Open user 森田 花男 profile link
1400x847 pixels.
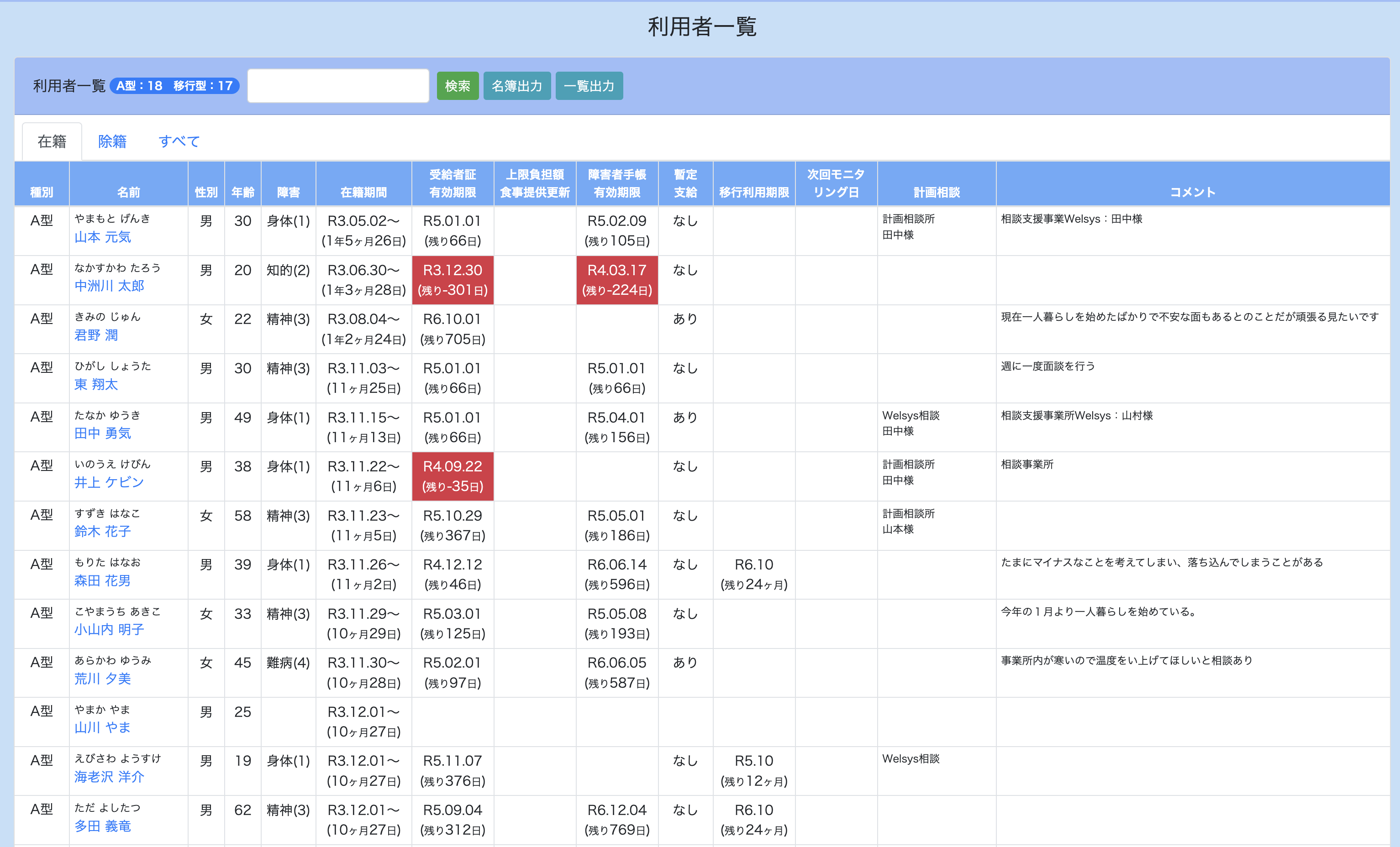pos(103,581)
